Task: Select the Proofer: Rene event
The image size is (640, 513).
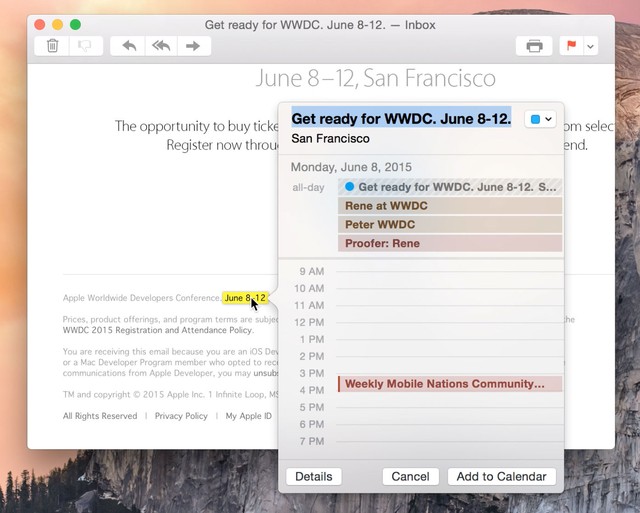Action: [450, 243]
